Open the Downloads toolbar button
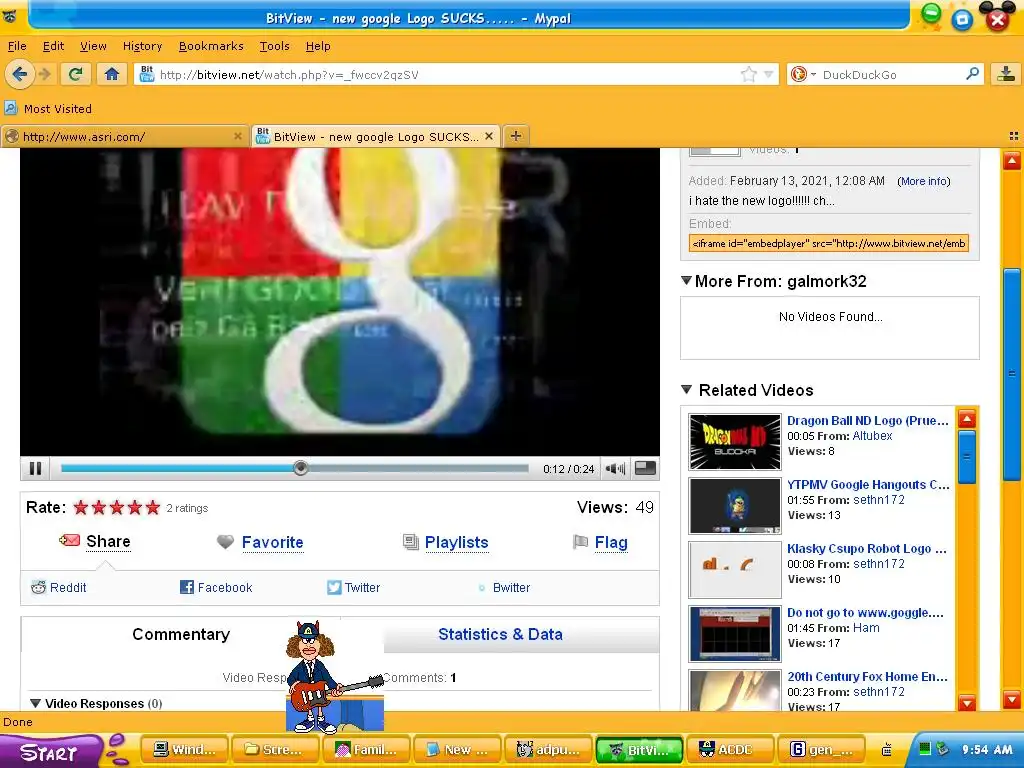 tap(1006, 74)
